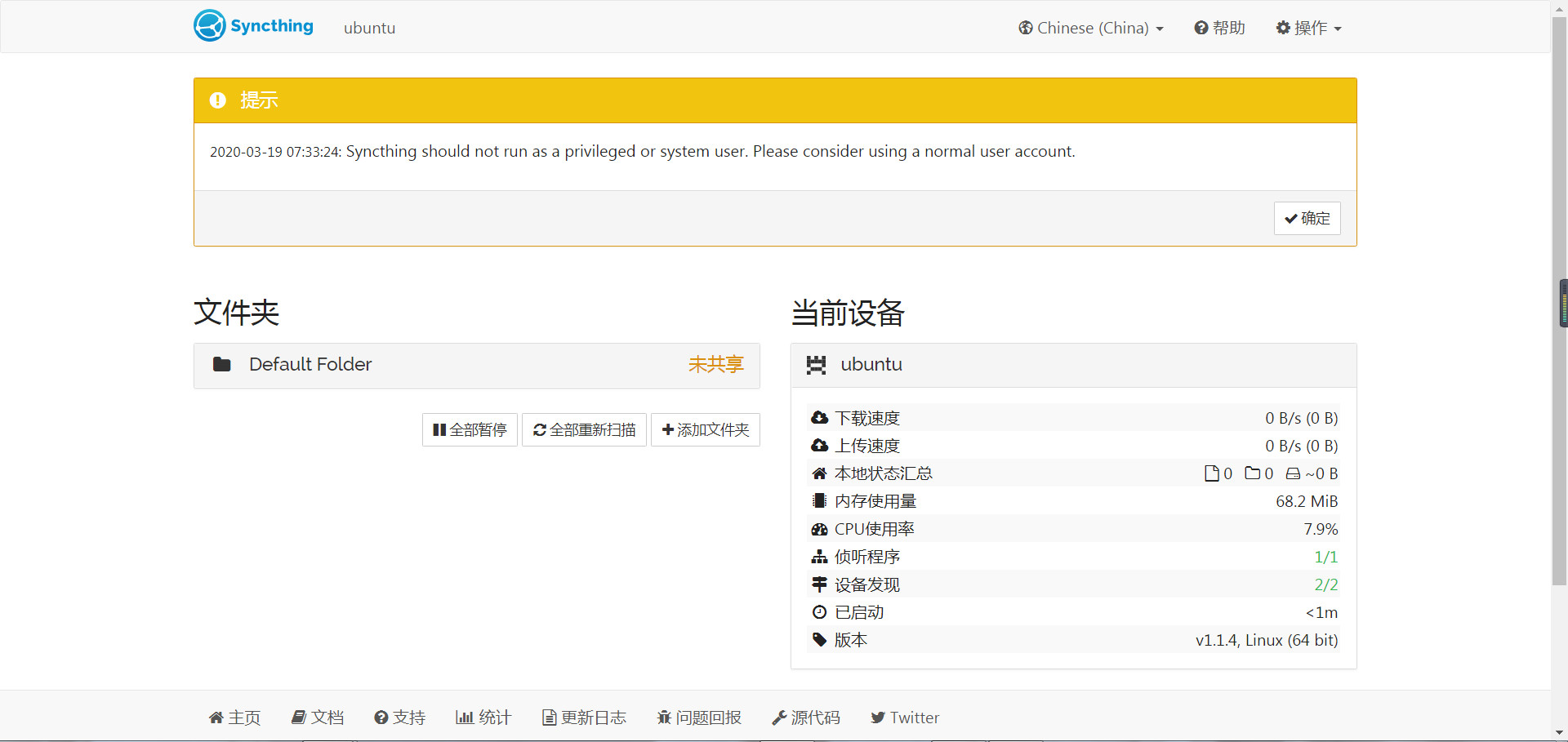Viewport: 1568px width, 742px height.
Task: Click the download speed 0 B/s (0 B) value
Action: [1302, 418]
